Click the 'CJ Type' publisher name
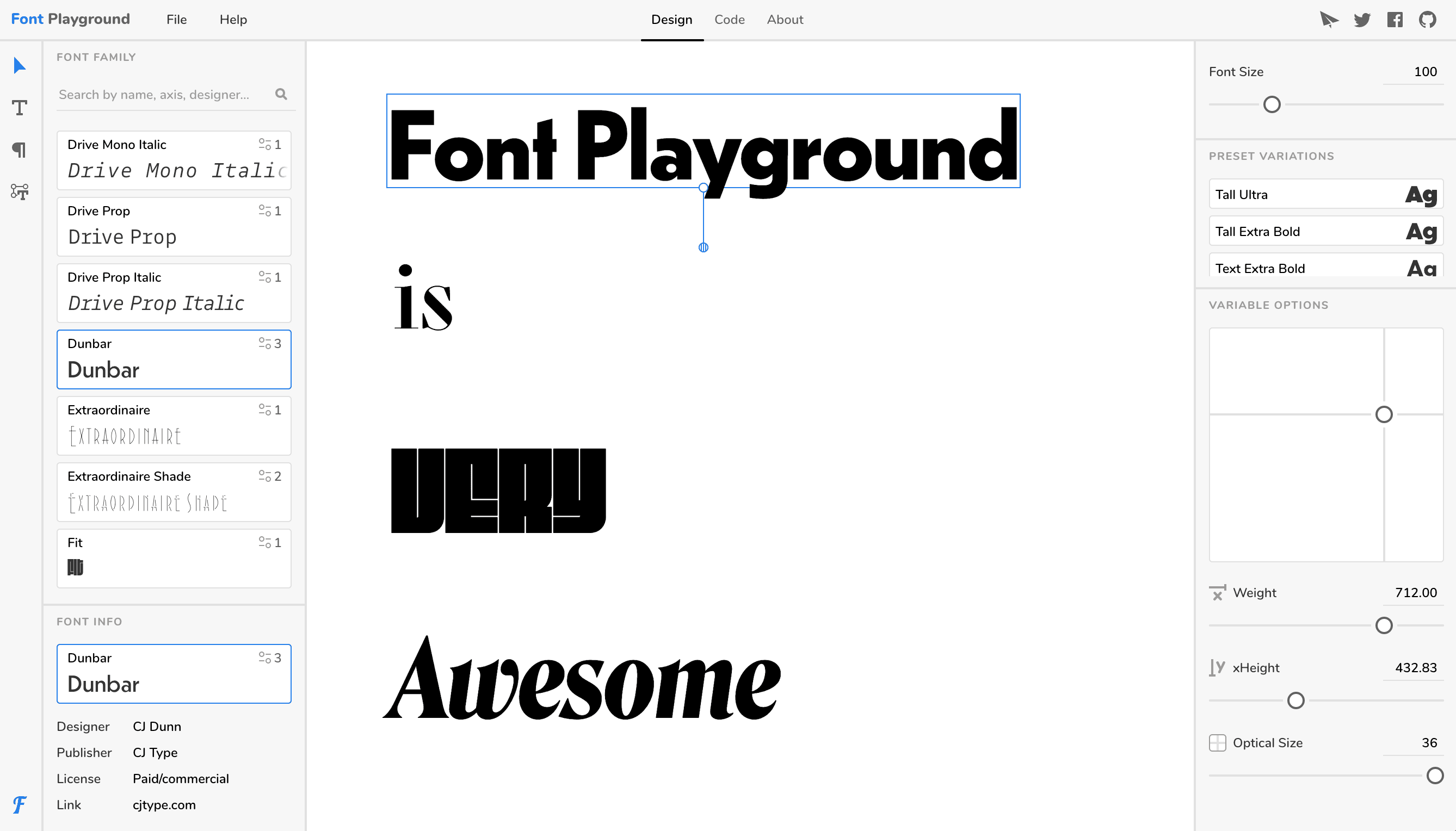Viewport: 1456px width, 831px height. point(155,753)
